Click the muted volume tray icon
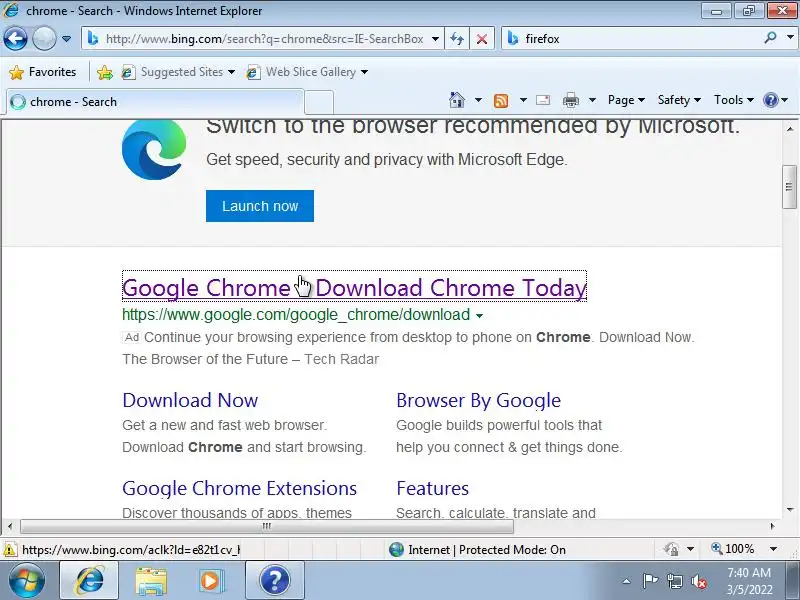 tap(699, 581)
